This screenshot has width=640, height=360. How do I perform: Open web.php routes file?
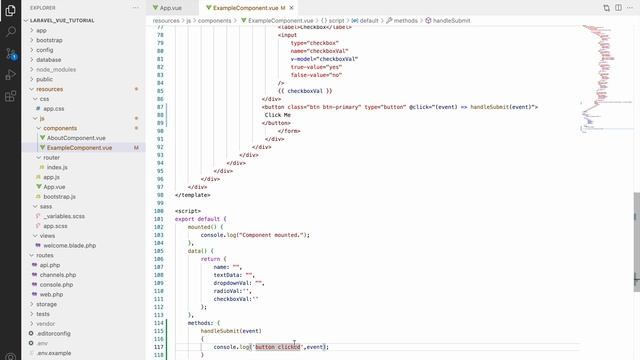point(51,295)
